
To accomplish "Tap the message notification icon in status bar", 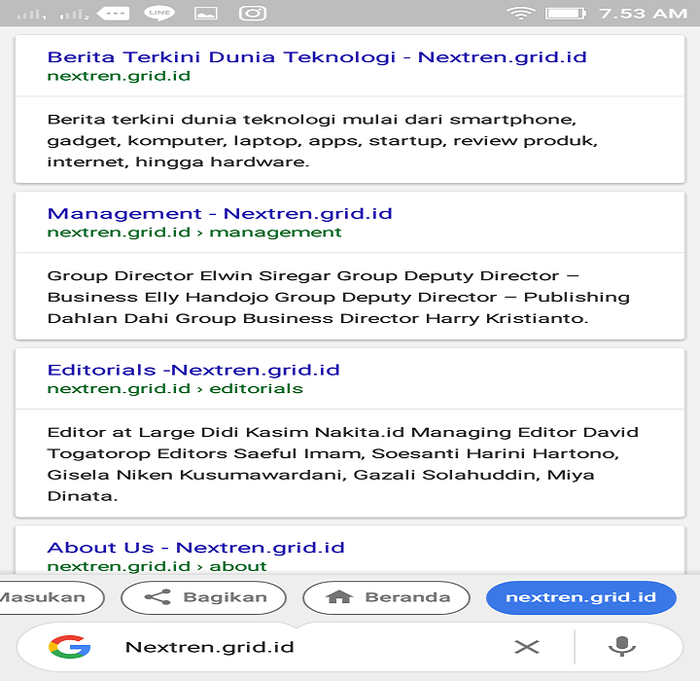I will click(113, 13).
